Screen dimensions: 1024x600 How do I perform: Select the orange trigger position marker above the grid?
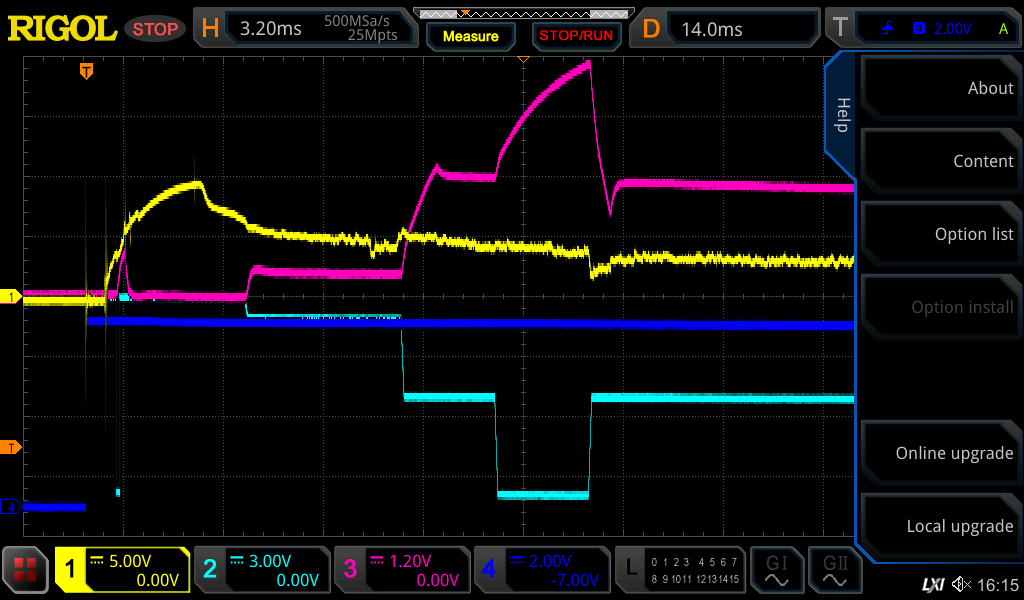tap(87, 71)
